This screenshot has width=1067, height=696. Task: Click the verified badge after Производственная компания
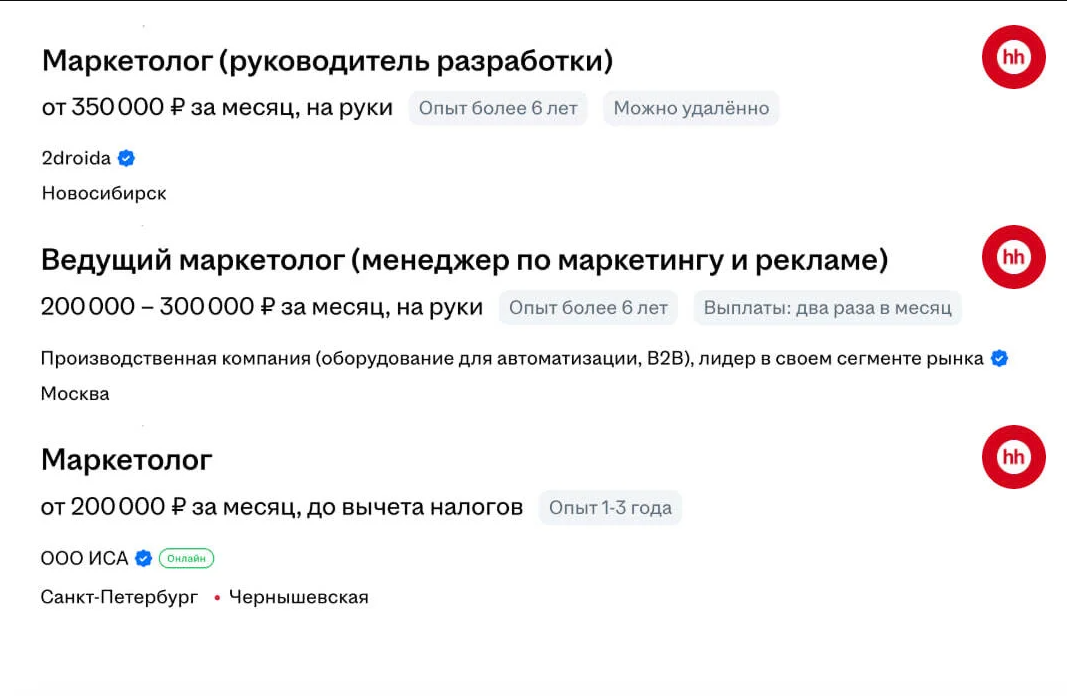(x=999, y=358)
